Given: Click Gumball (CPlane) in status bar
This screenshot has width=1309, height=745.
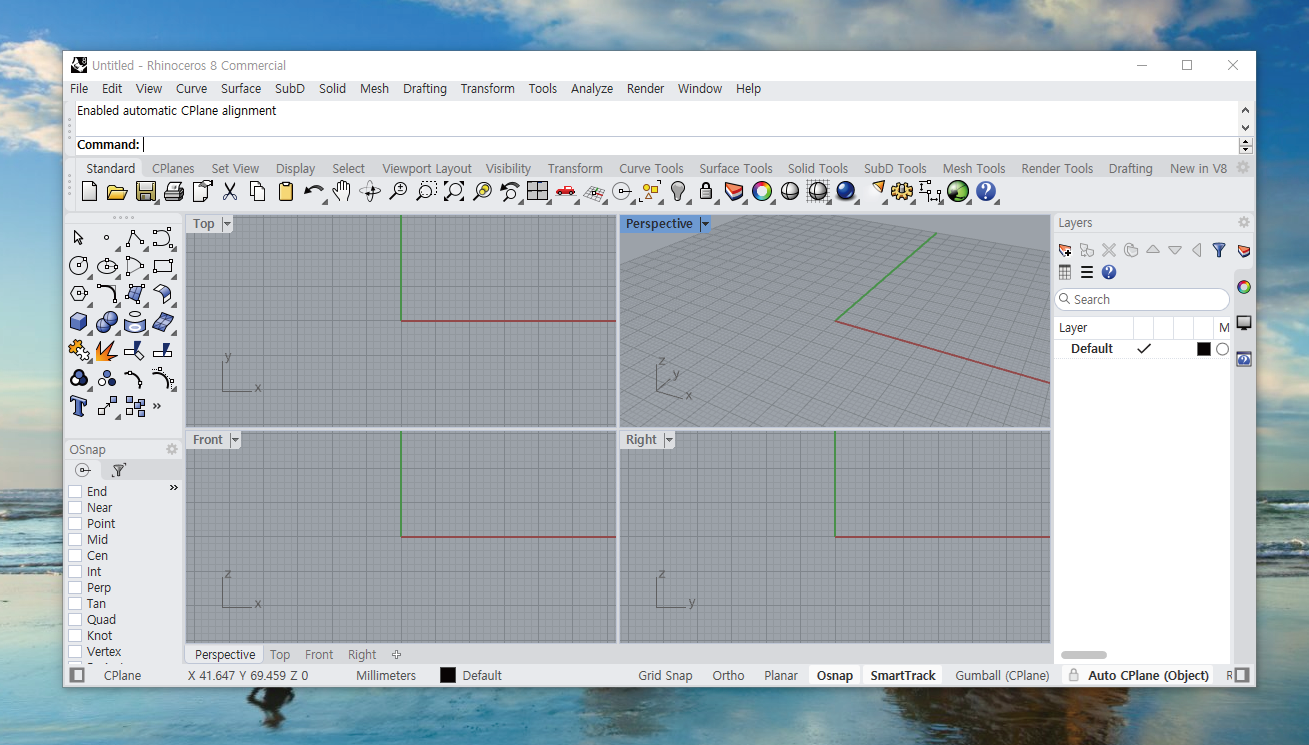Looking at the screenshot, I should pos(1002,676).
